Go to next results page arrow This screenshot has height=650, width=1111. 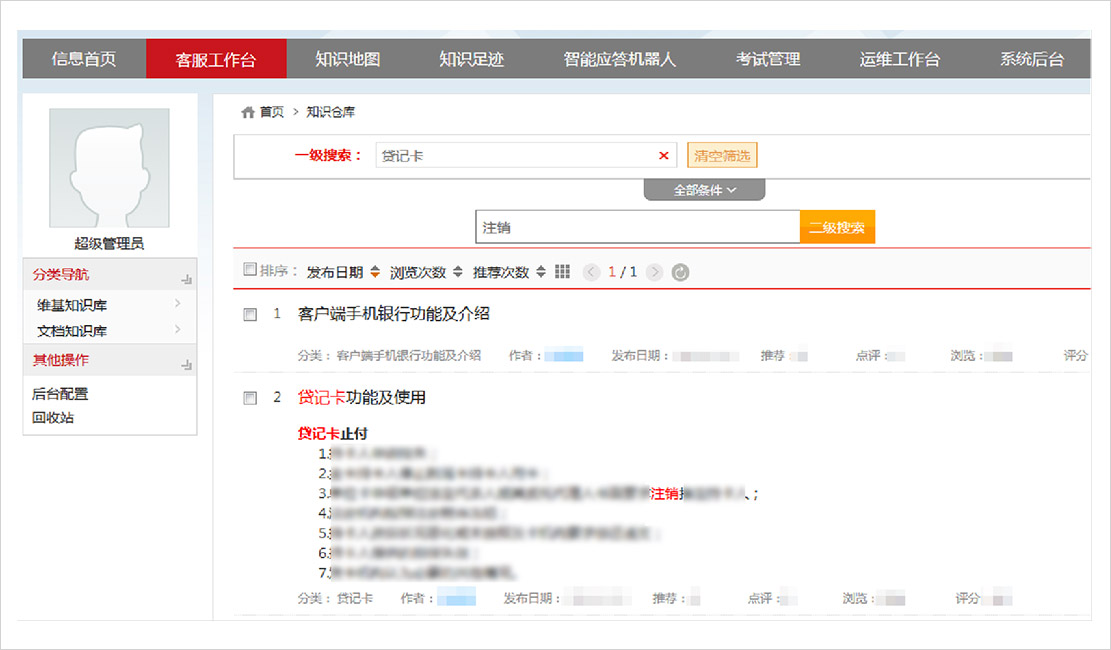coord(655,272)
